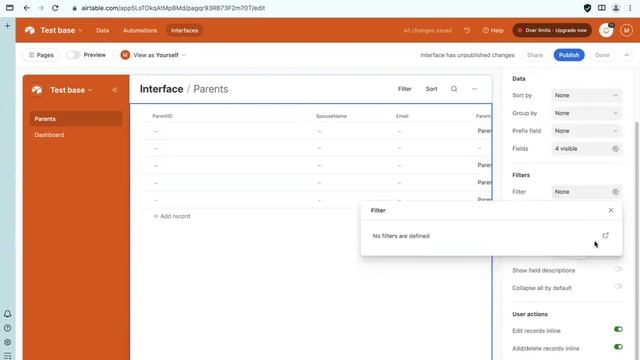The width and height of the screenshot is (640, 360).
Task: Toggle Show field descriptions switch
Action: [x=618, y=269]
